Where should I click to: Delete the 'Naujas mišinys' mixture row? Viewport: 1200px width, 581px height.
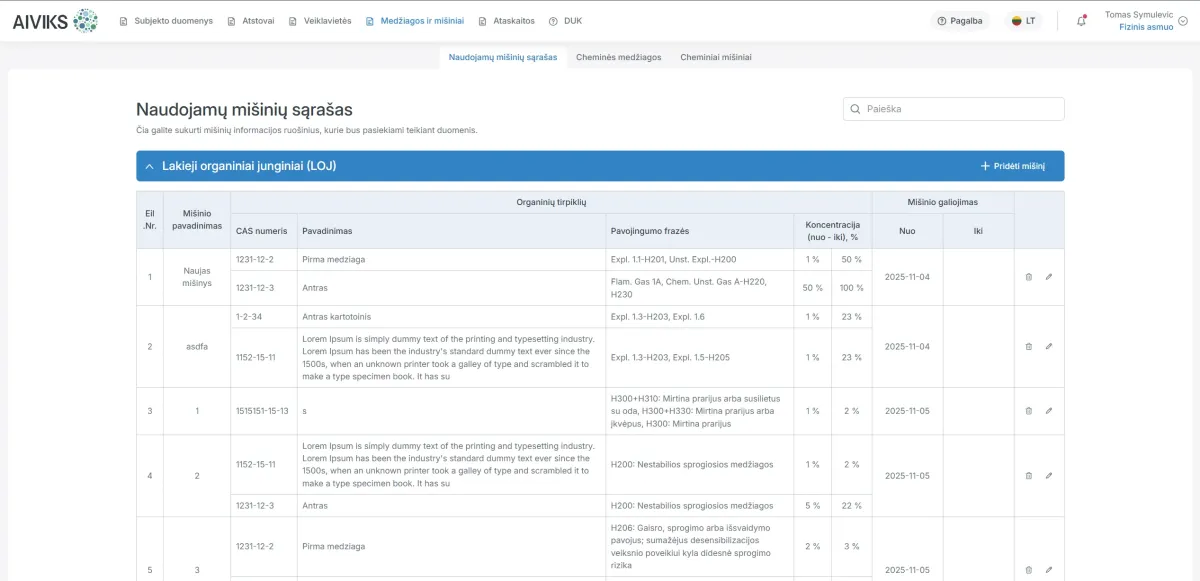pyautogui.click(x=1029, y=277)
